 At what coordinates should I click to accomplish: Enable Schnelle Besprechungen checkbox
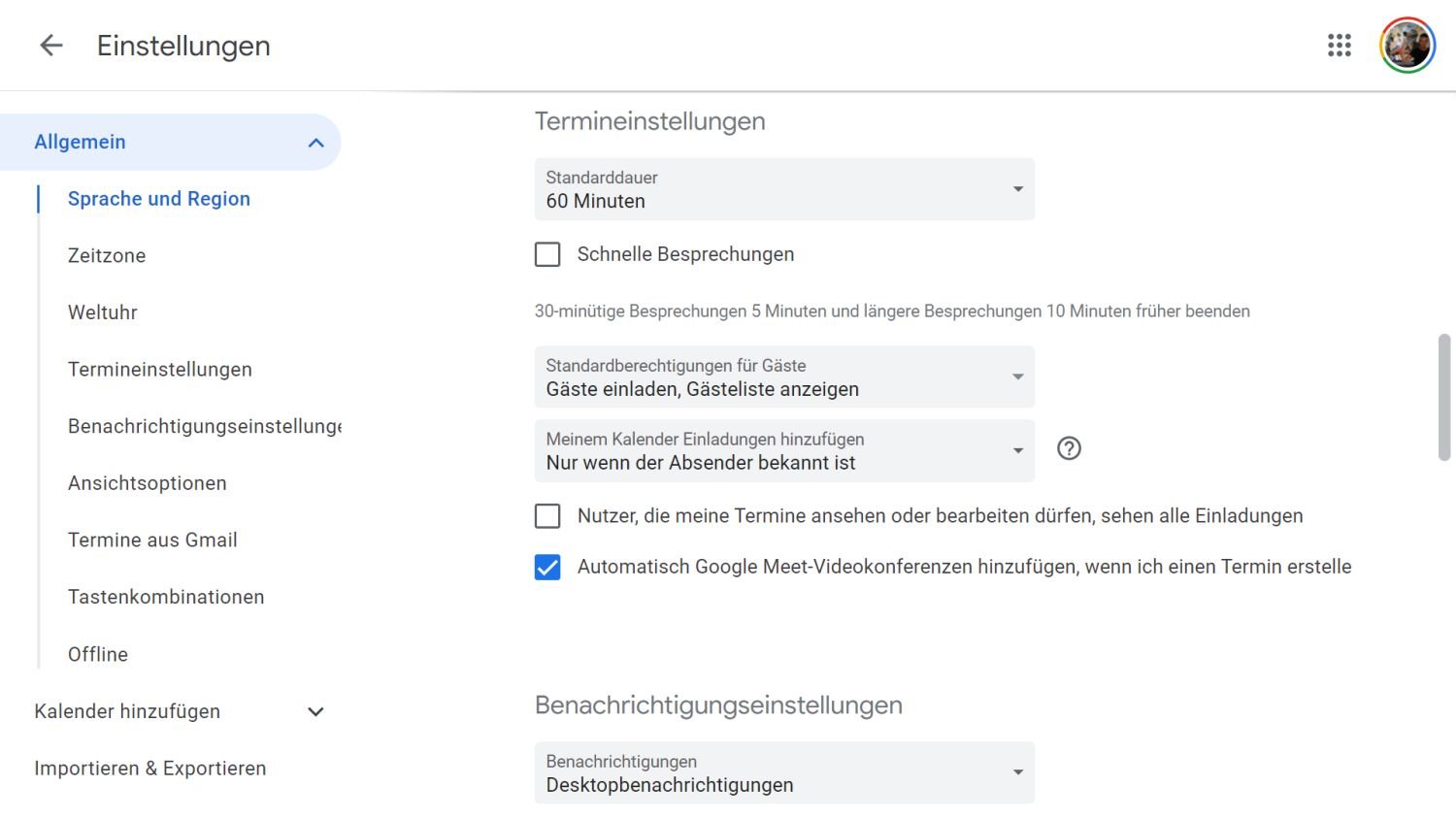click(x=547, y=254)
